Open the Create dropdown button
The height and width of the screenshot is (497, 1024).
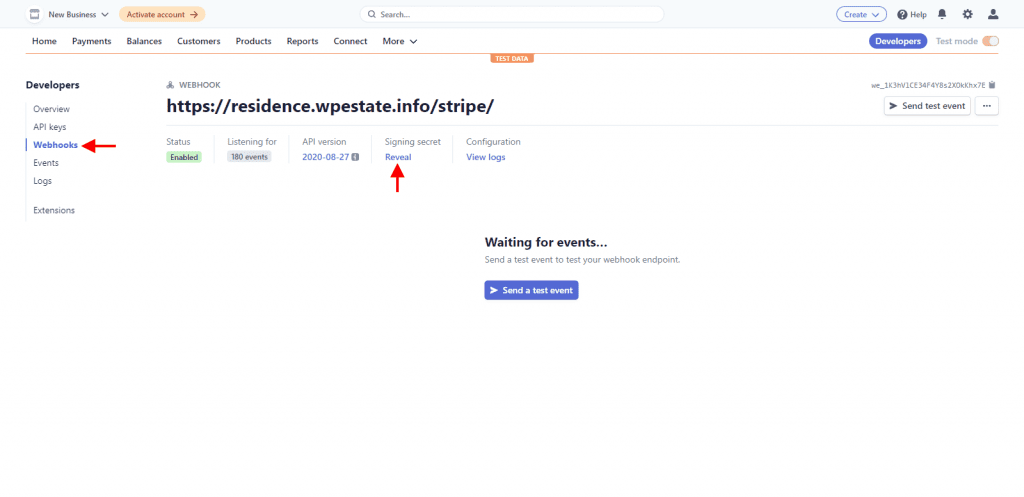[x=861, y=14]
